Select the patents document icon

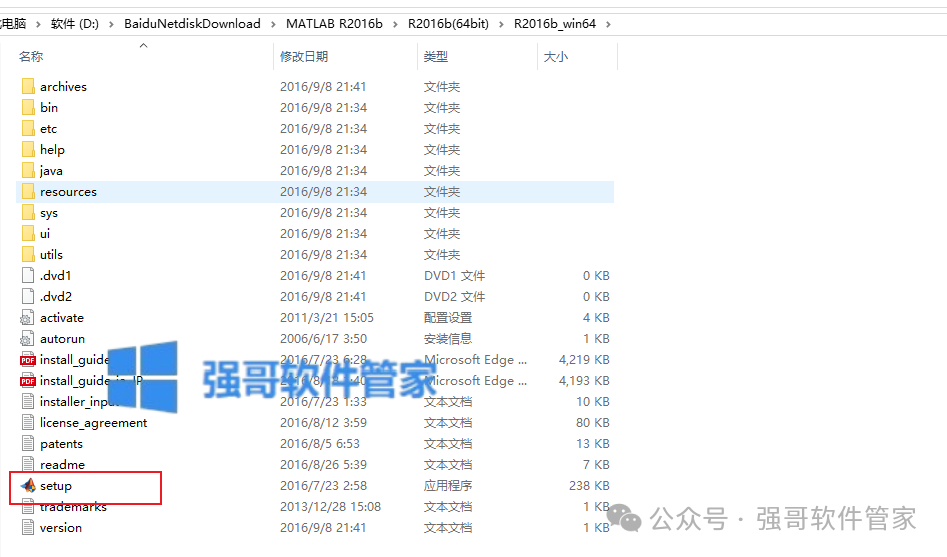28,443
